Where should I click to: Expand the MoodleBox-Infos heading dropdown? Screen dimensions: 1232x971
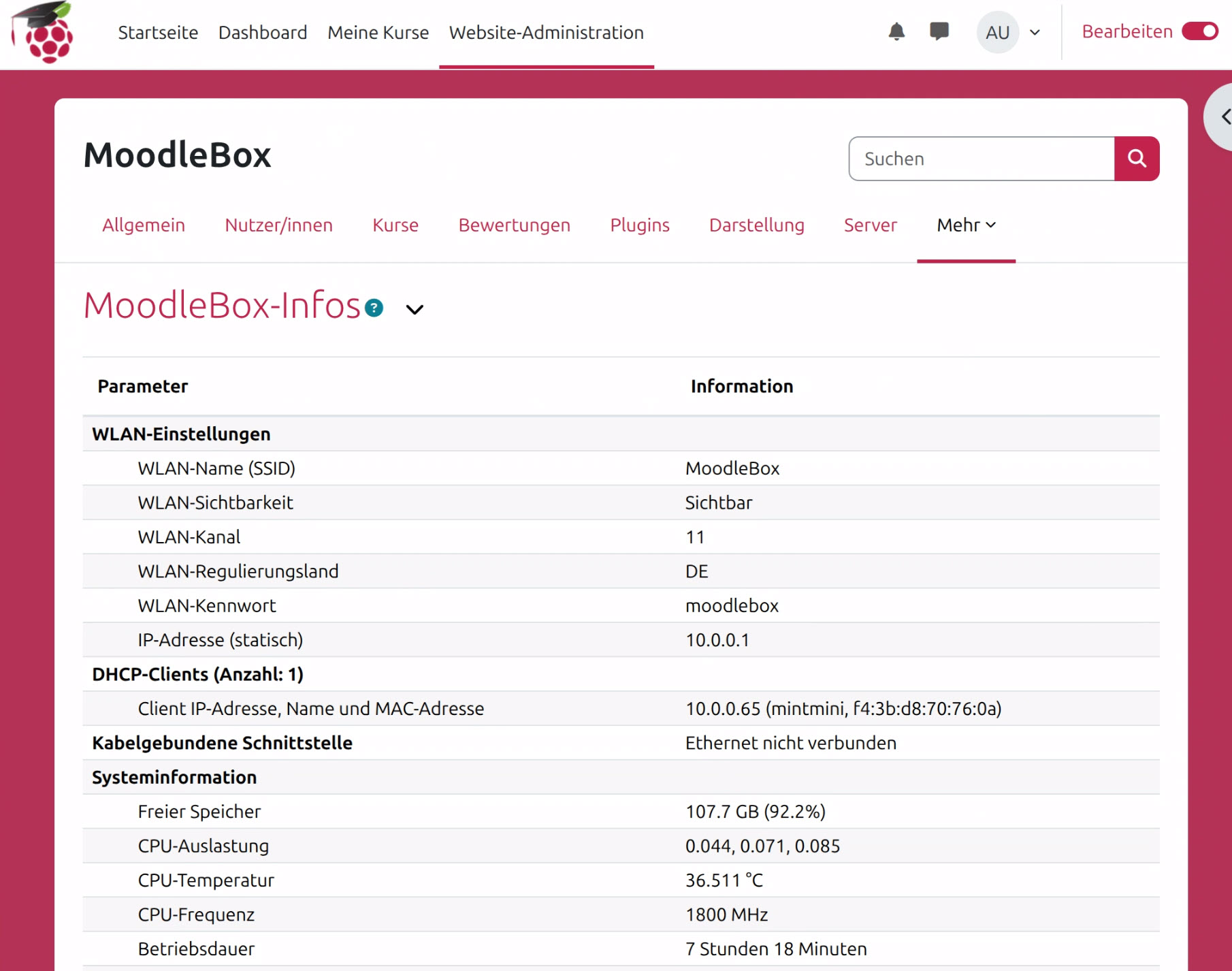tap(415, 309)
